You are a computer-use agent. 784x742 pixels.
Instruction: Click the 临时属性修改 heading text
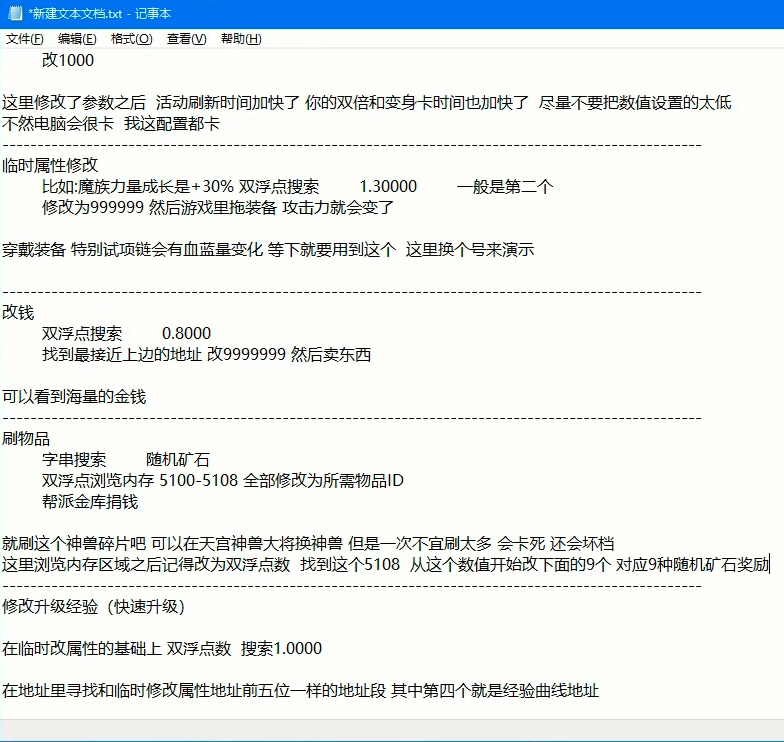(x=50, y=165)
